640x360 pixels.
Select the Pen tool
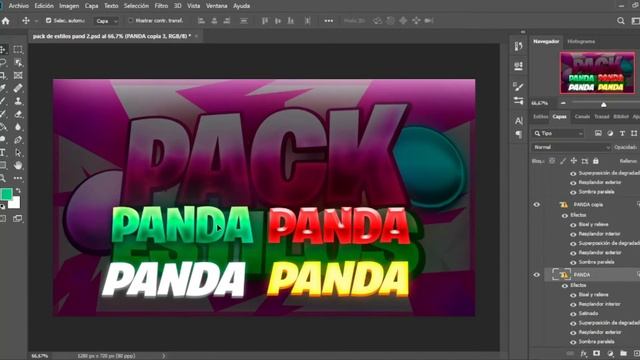18,140
